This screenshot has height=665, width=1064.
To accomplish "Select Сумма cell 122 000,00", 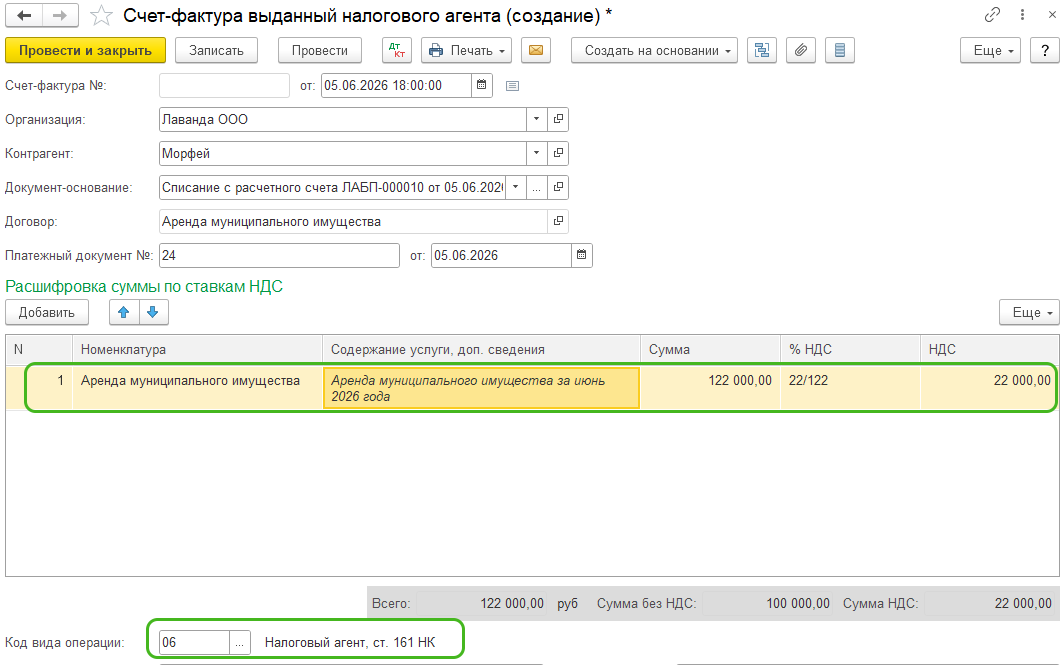I will click(710, 387).
